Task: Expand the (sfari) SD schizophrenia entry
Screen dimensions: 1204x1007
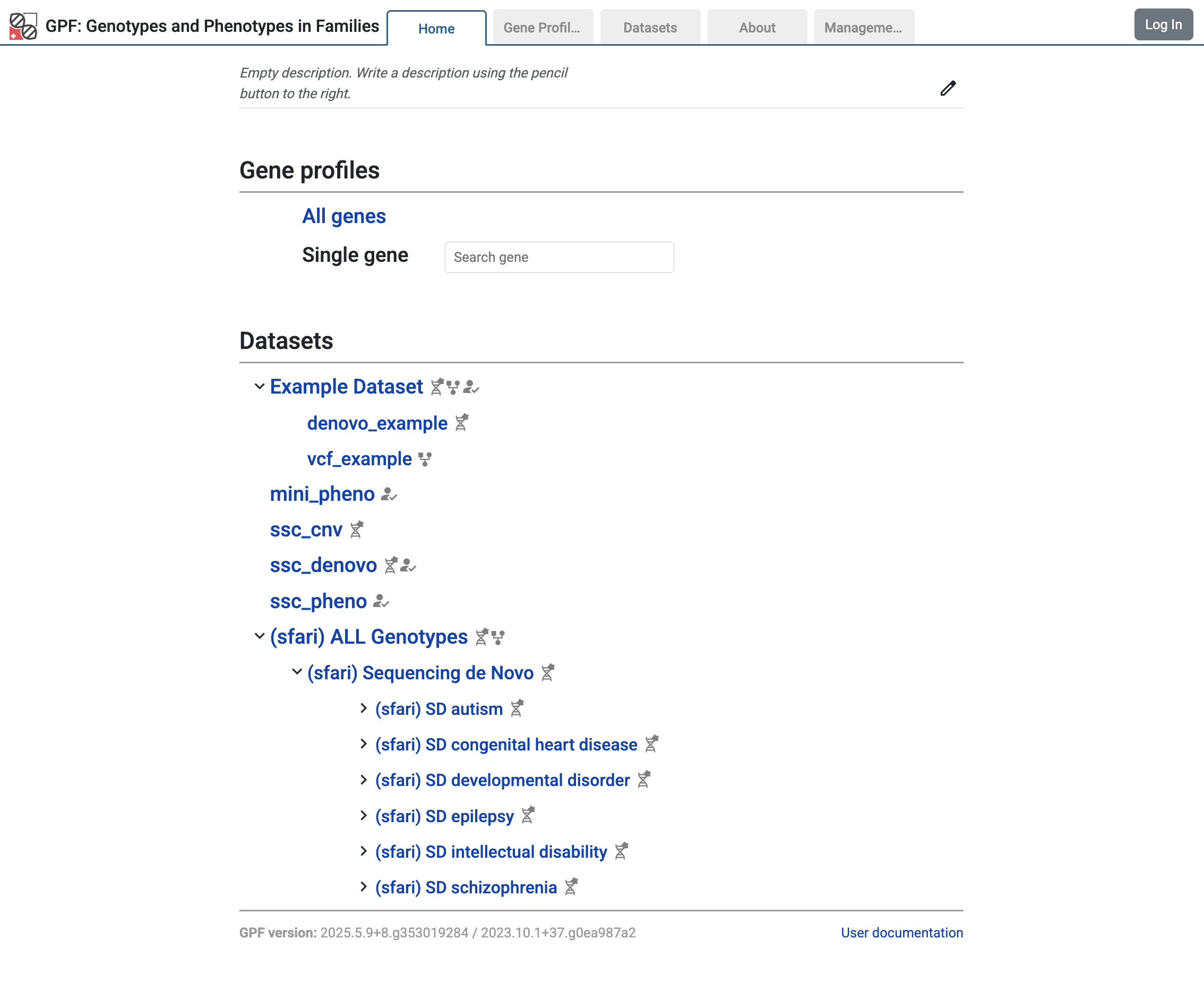Action: pyautogui.click(x=364, y=886)
